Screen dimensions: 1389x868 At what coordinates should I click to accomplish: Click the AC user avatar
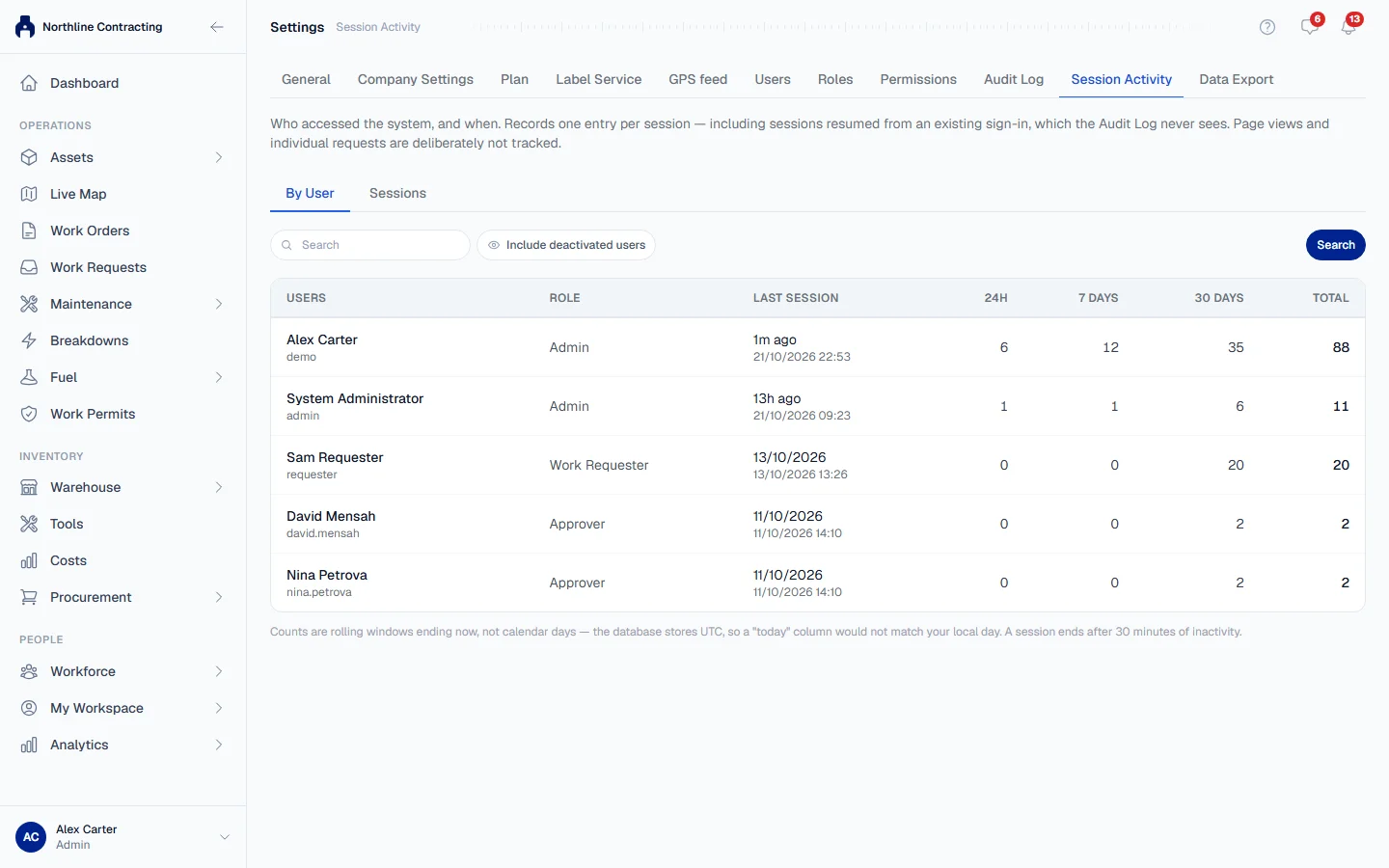31,837
